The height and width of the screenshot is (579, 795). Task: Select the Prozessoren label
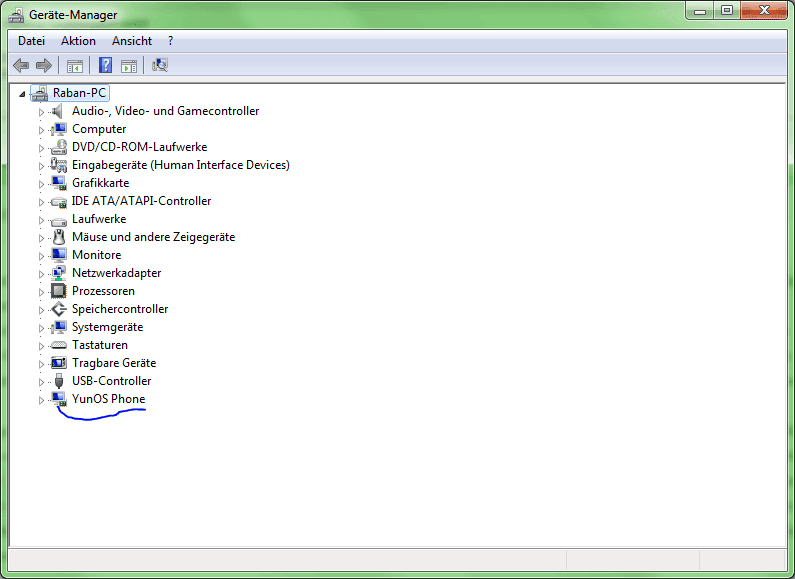click(103, 291)
